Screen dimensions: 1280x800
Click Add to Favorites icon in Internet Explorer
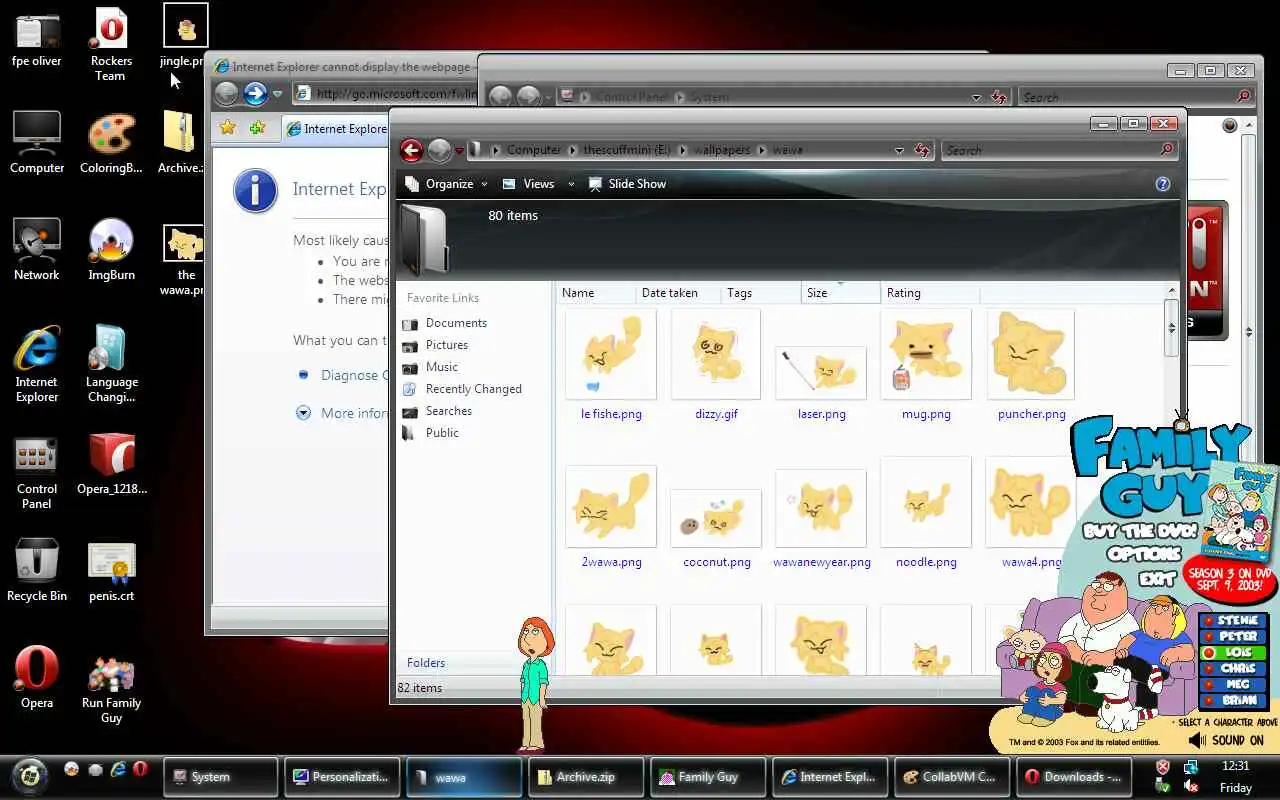point(258,128)
